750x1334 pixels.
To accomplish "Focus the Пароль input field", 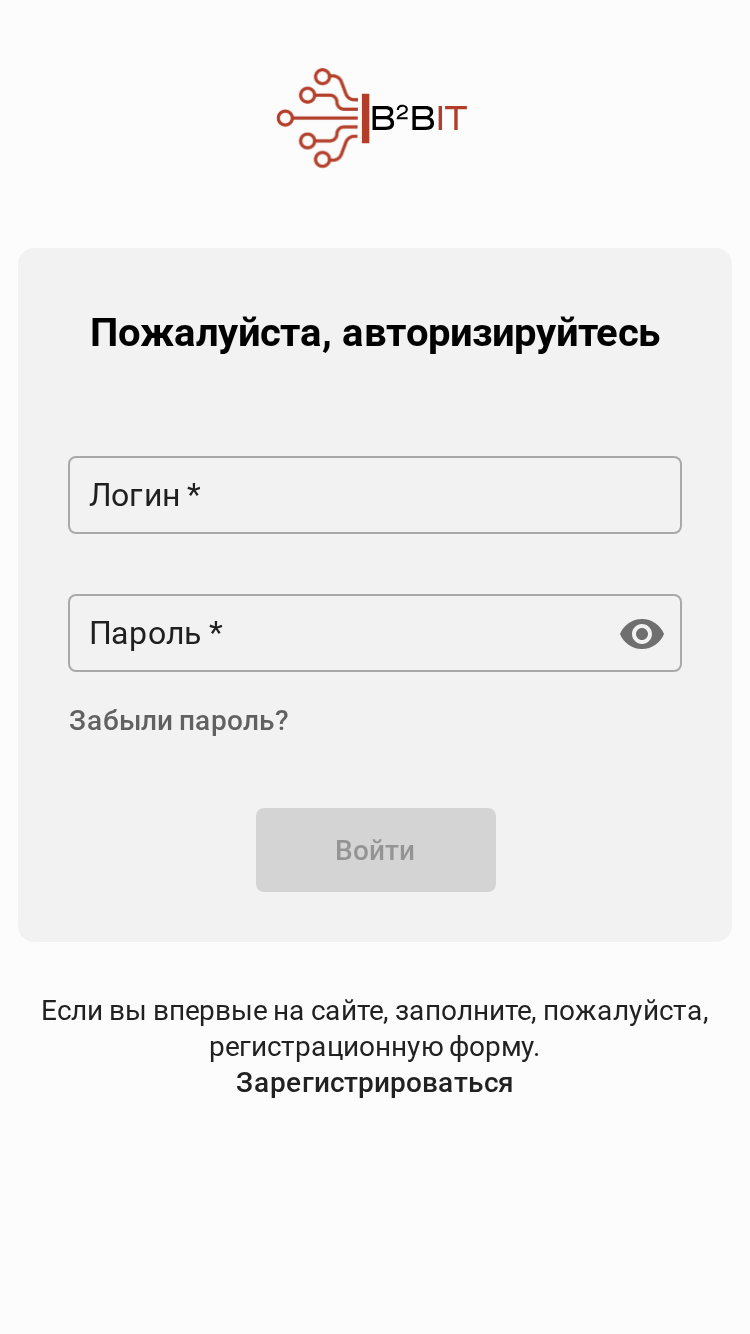I will pos(375,633).
